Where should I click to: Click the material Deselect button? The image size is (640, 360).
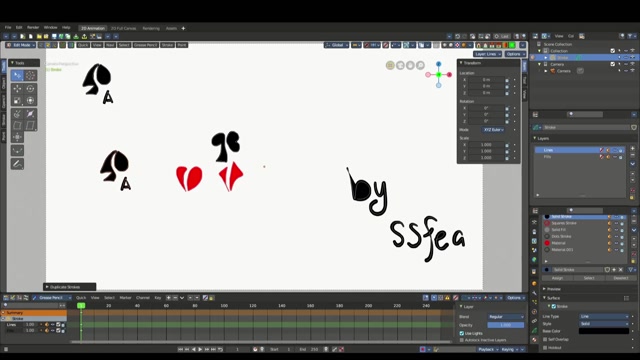(x=620, y=278)
